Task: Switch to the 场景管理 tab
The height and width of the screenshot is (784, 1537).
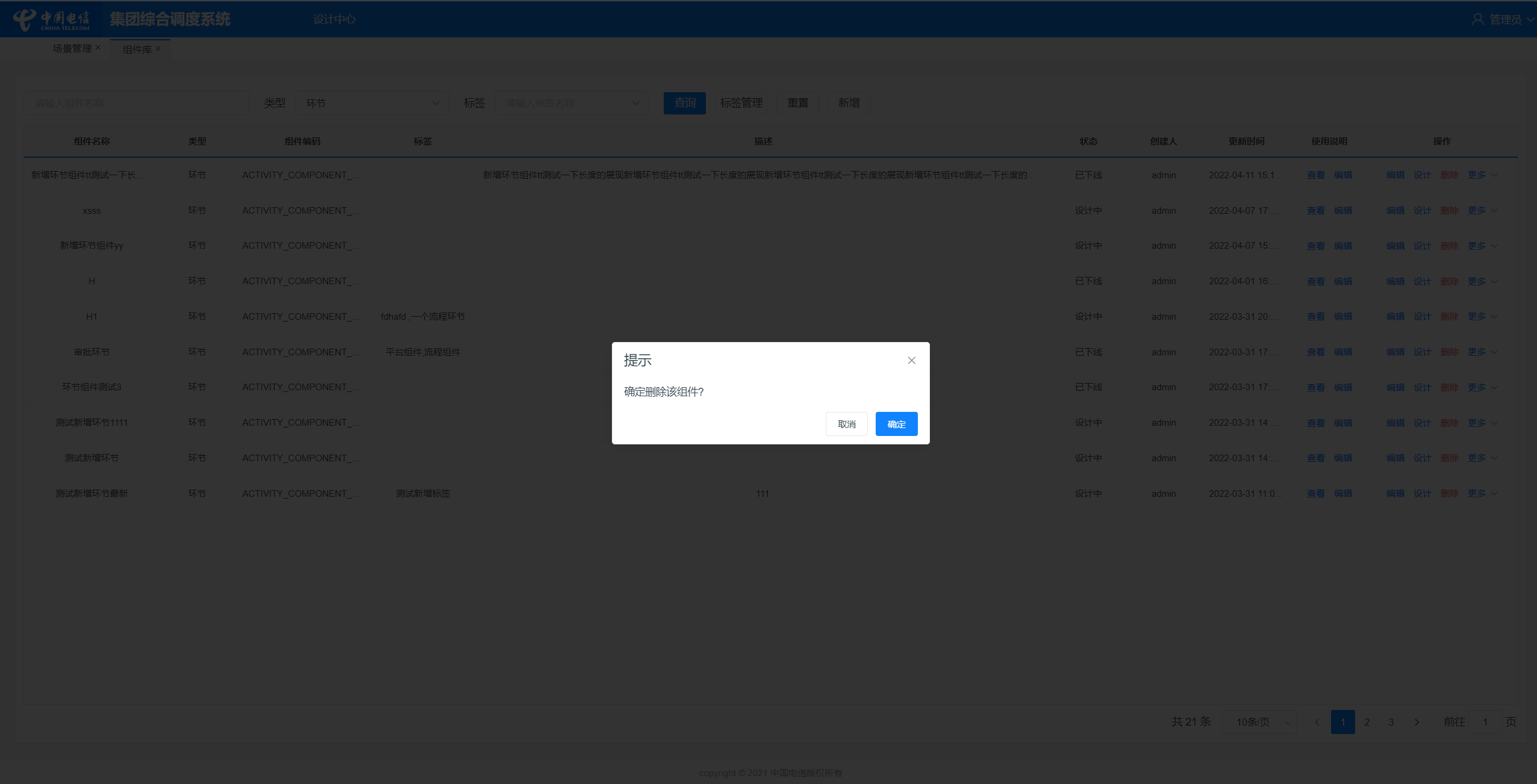Action: tap(72, 48)
